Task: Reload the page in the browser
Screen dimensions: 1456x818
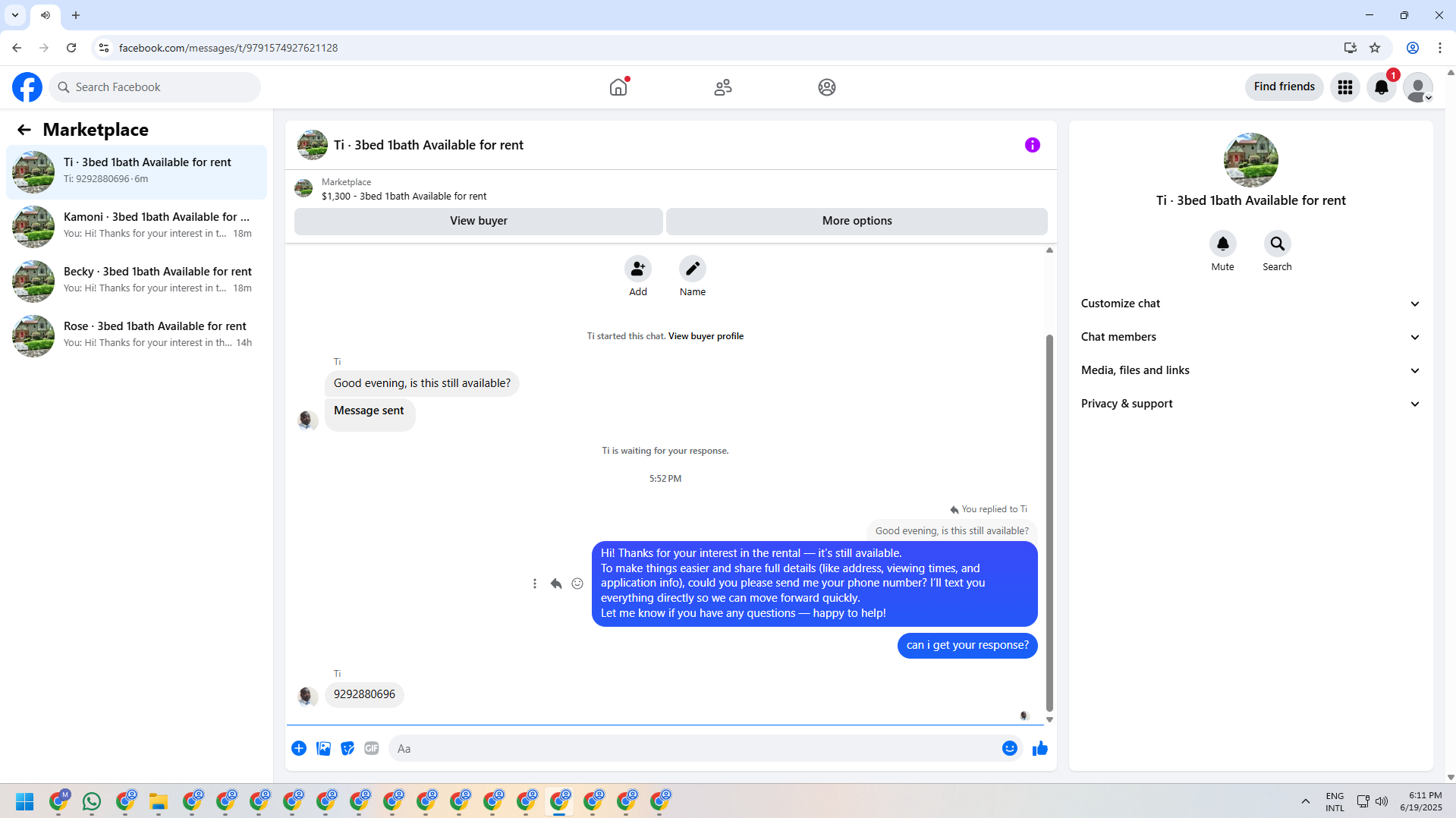Action: pos(71,48)
